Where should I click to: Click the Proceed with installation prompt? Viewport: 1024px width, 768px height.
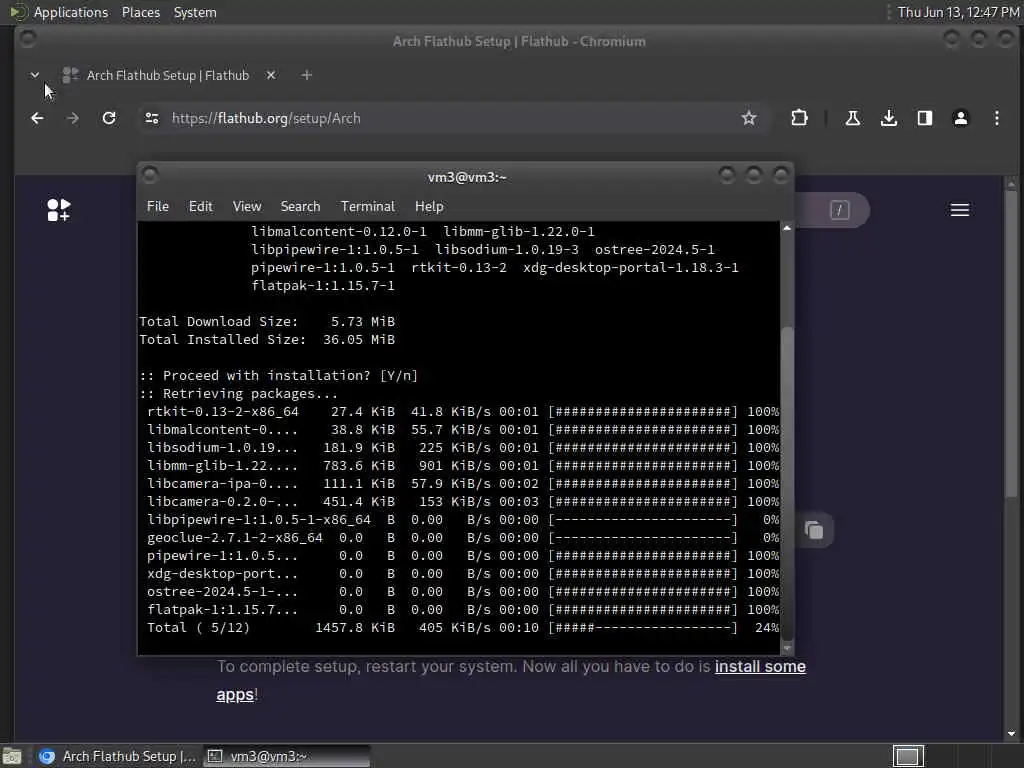pos(278,376)
